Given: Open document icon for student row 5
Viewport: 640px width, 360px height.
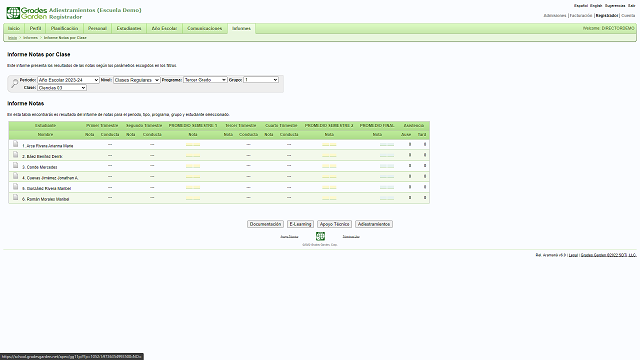Looking at the screenshot, I should pyautogui.click(x=16, y=186).
